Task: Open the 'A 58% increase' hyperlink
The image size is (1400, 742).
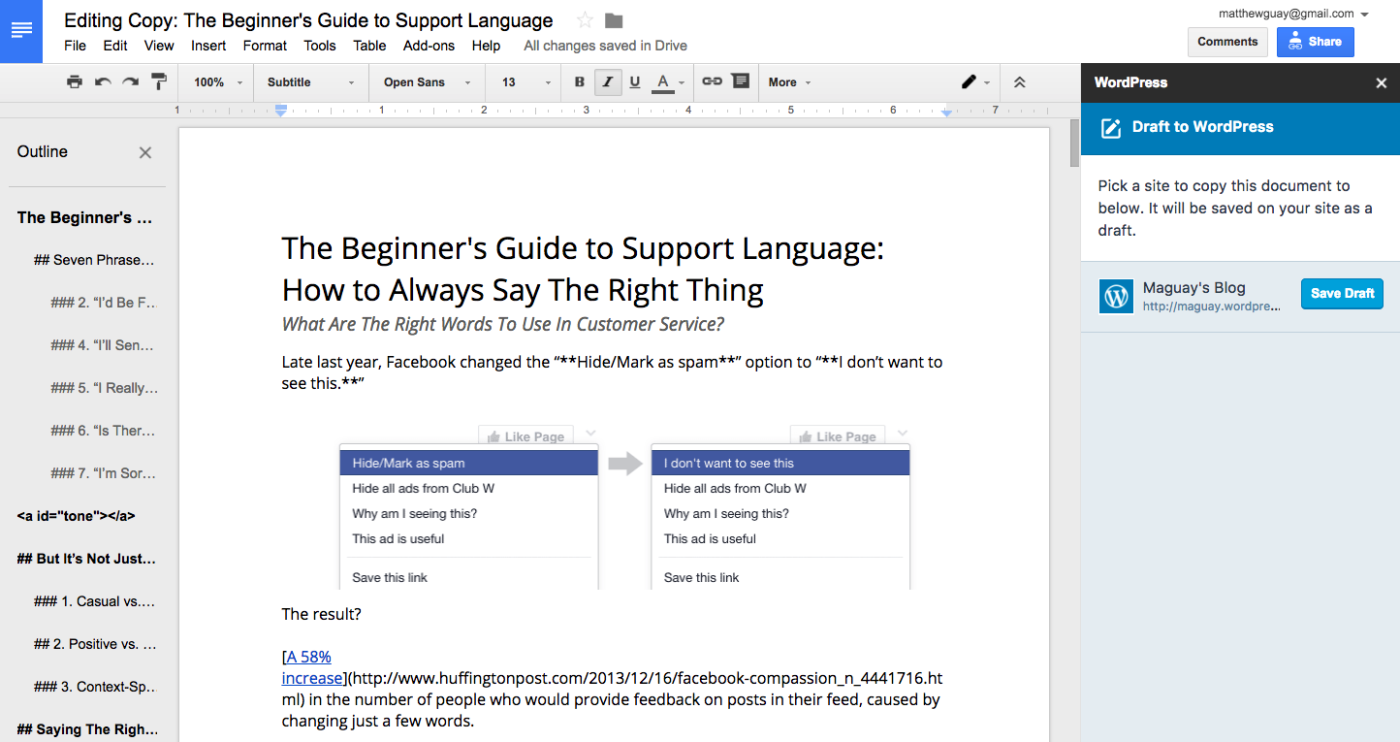Action: 309,668
